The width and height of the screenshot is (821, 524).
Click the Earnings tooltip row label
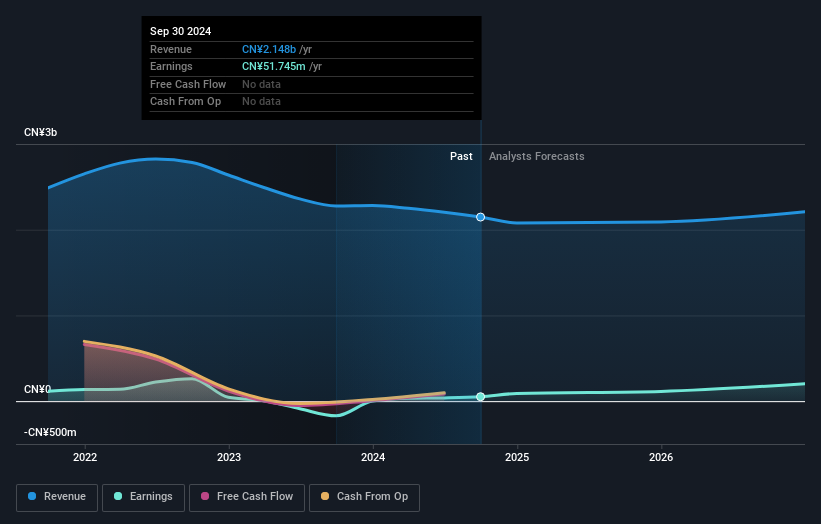171,66
